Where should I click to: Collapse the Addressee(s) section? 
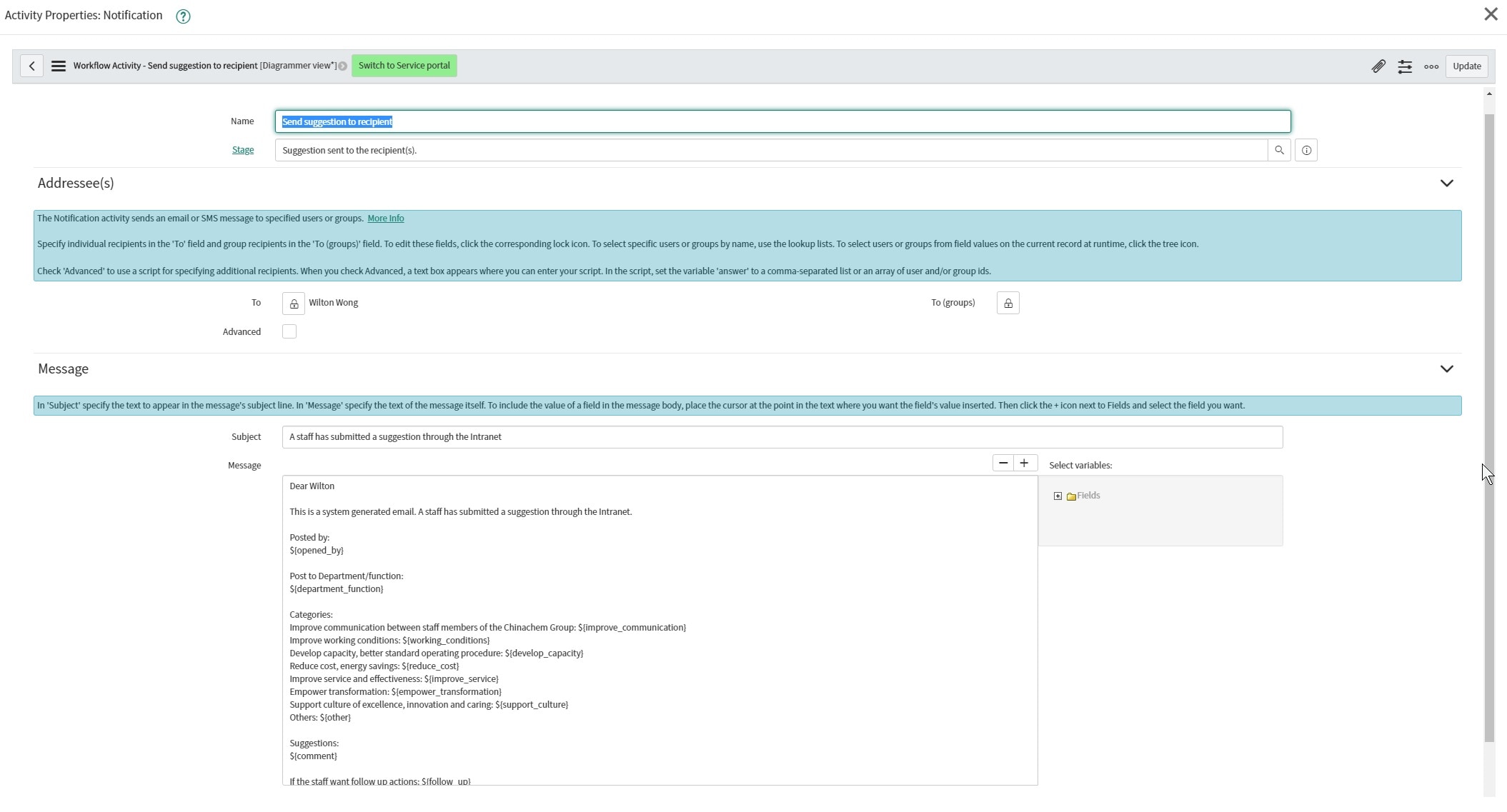point(1446,184)
